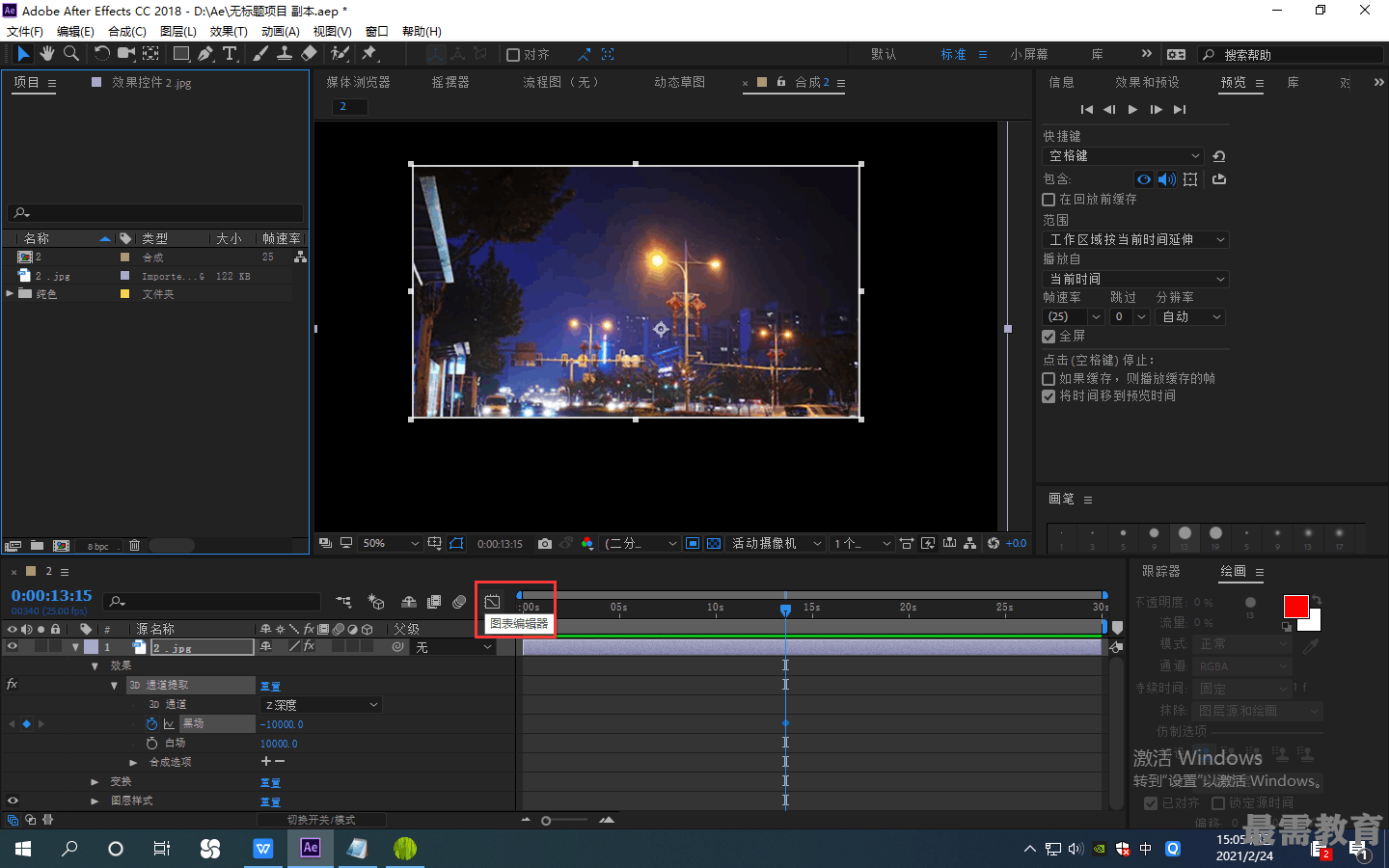This screenshot has height=868, width=1389.
Task: Toggle 图层样式 visibility eye
Action: (x=13, y=800)
